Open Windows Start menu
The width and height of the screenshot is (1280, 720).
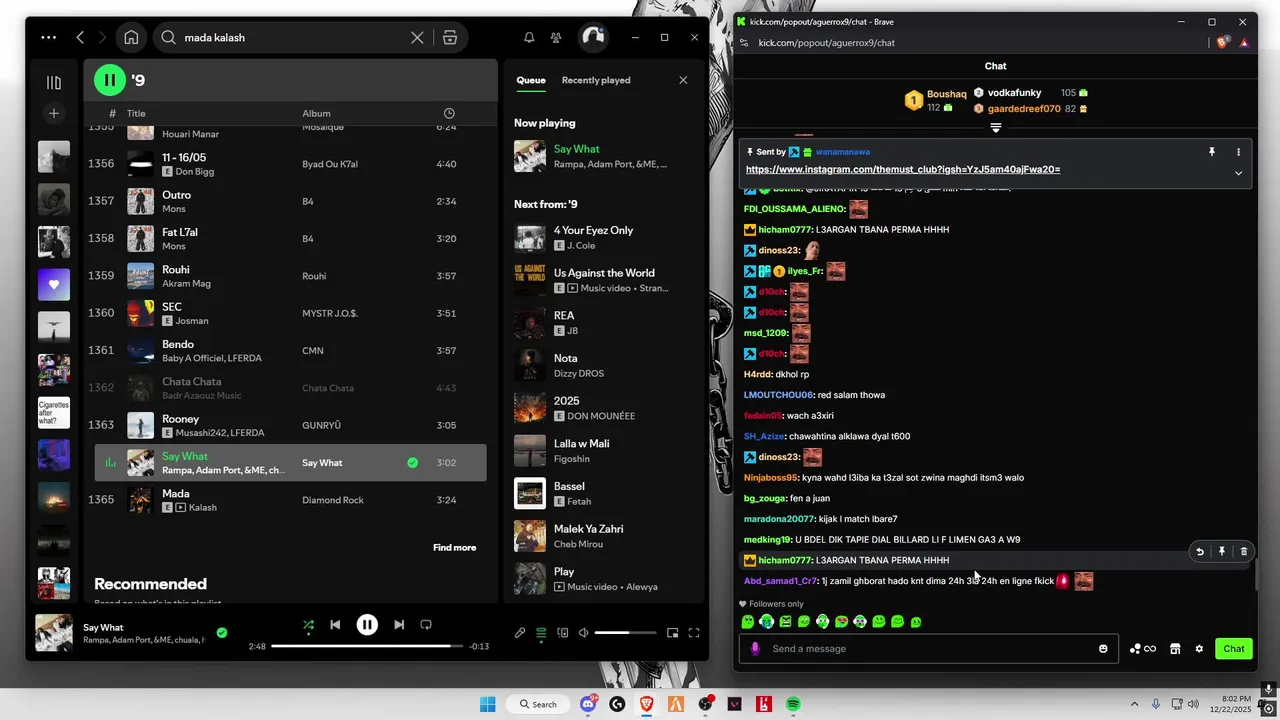(x=487, y=704)
